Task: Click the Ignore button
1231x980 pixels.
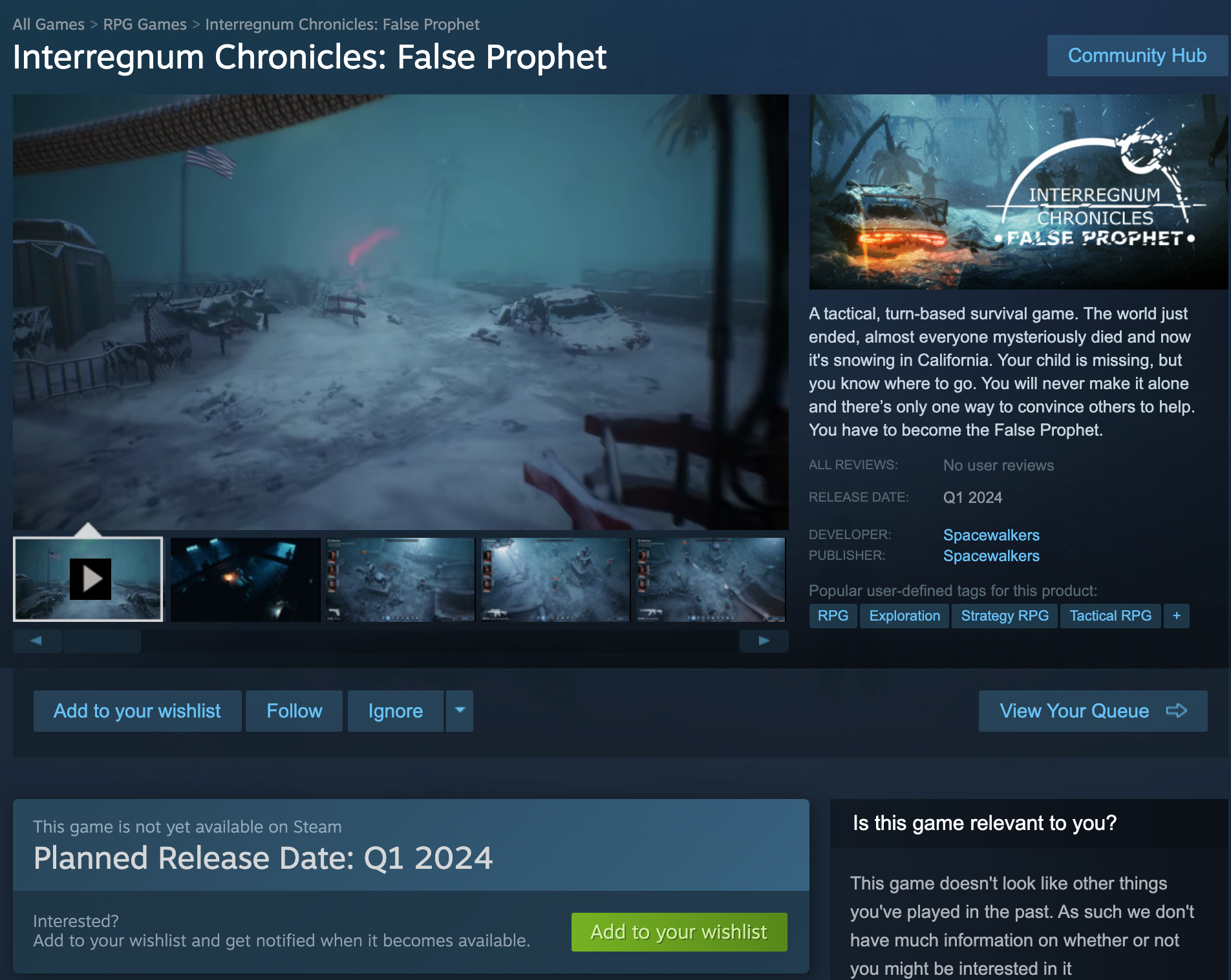Action: 396,710
